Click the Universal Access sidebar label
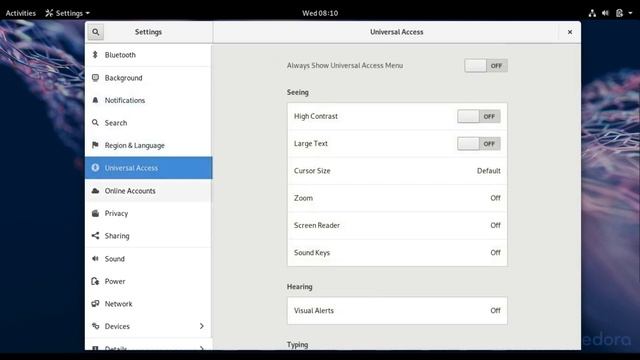The image size is (640, 360). [131, 168]
